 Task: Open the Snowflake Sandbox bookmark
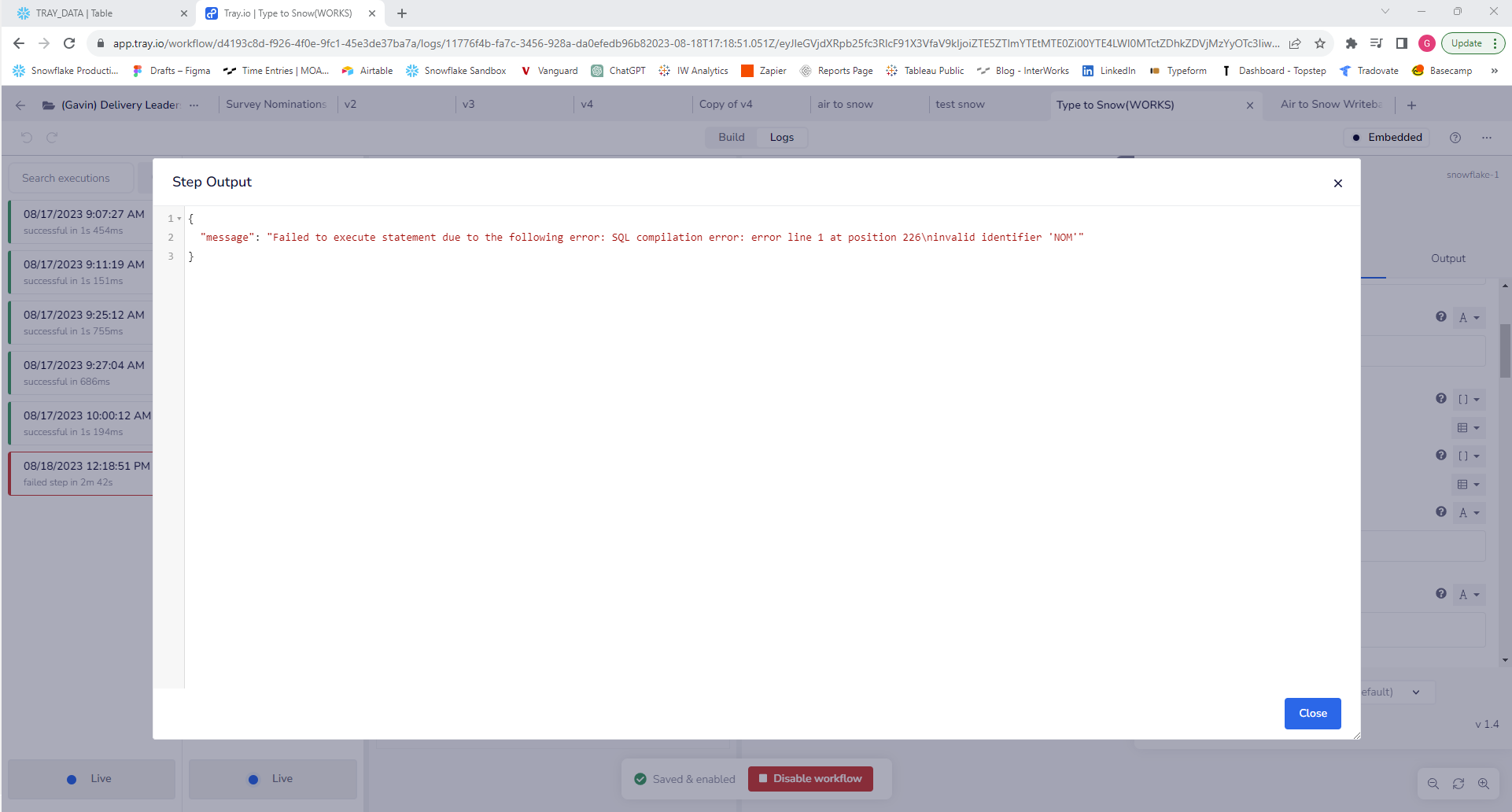456,71
